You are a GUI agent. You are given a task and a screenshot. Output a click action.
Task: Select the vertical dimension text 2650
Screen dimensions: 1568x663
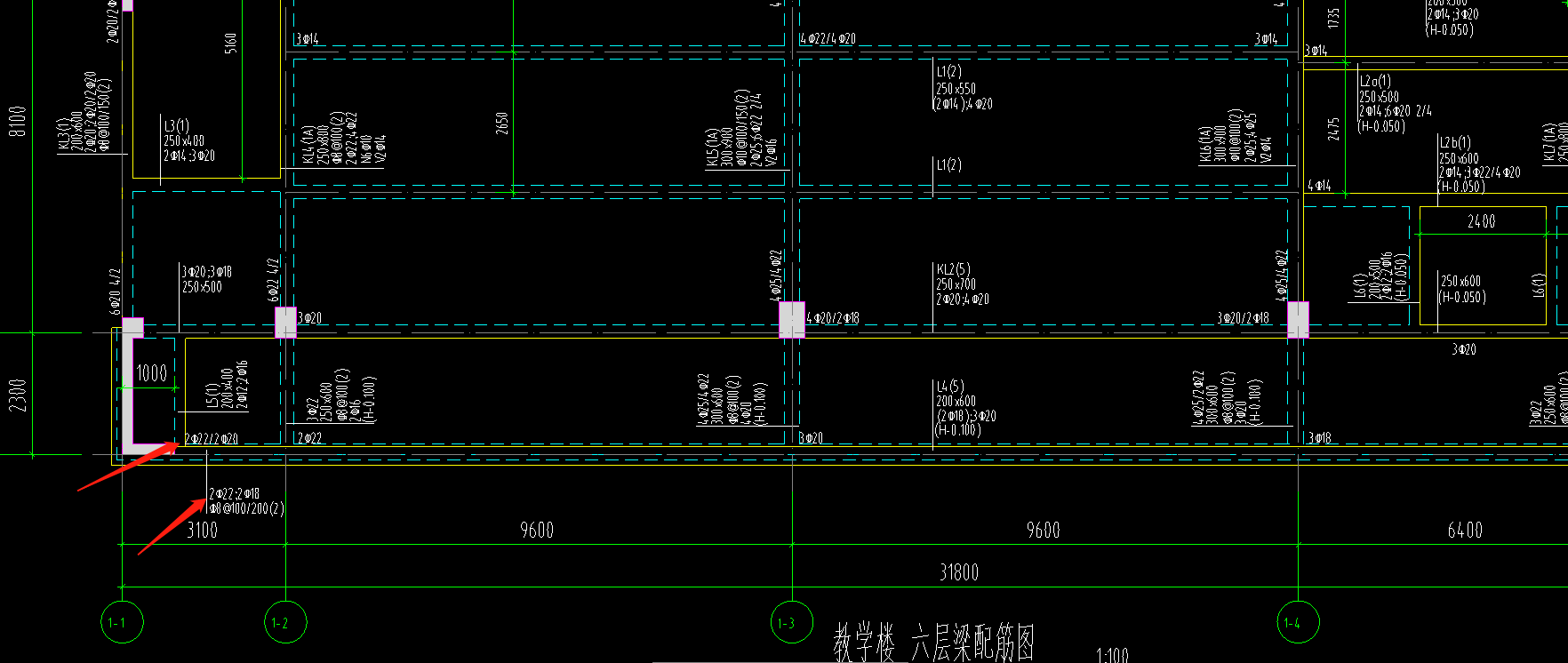coord(502,123)
